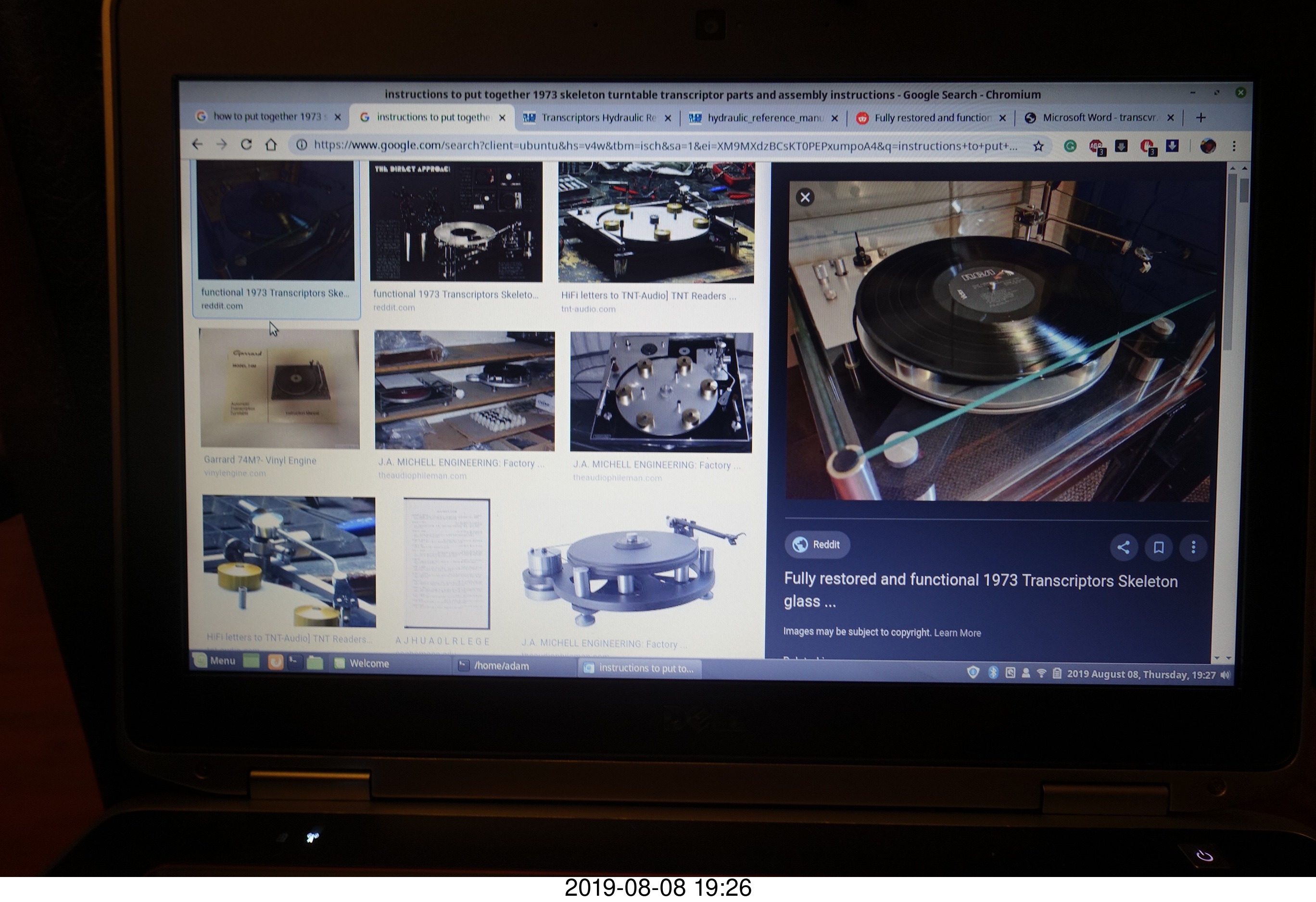Open the Grammarly extension icon

tap(1070, 147)
